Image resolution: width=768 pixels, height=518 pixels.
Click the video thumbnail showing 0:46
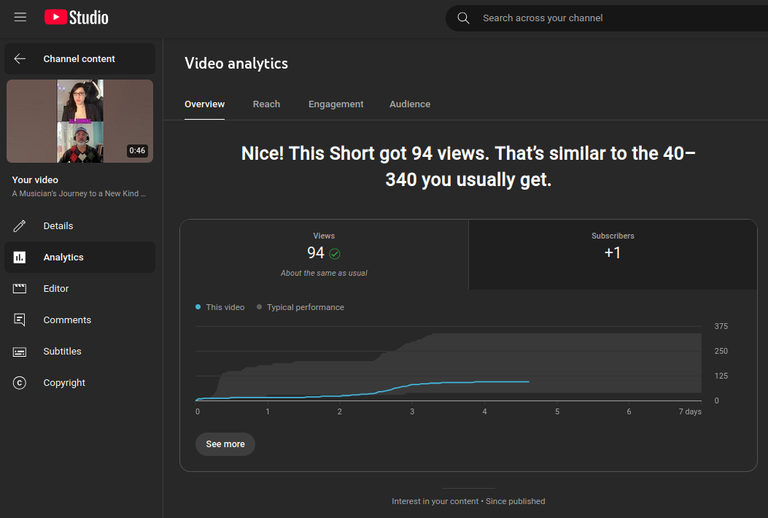click(x=80, y=121)
